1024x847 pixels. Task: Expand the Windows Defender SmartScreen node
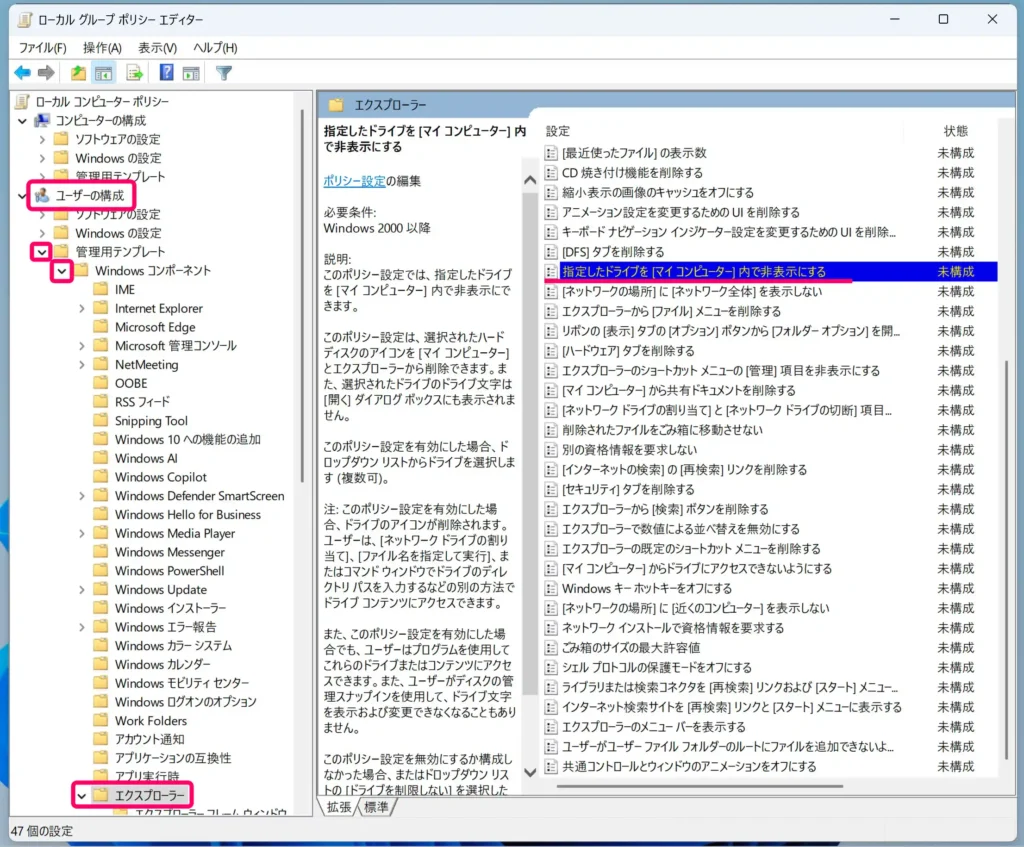82,496
